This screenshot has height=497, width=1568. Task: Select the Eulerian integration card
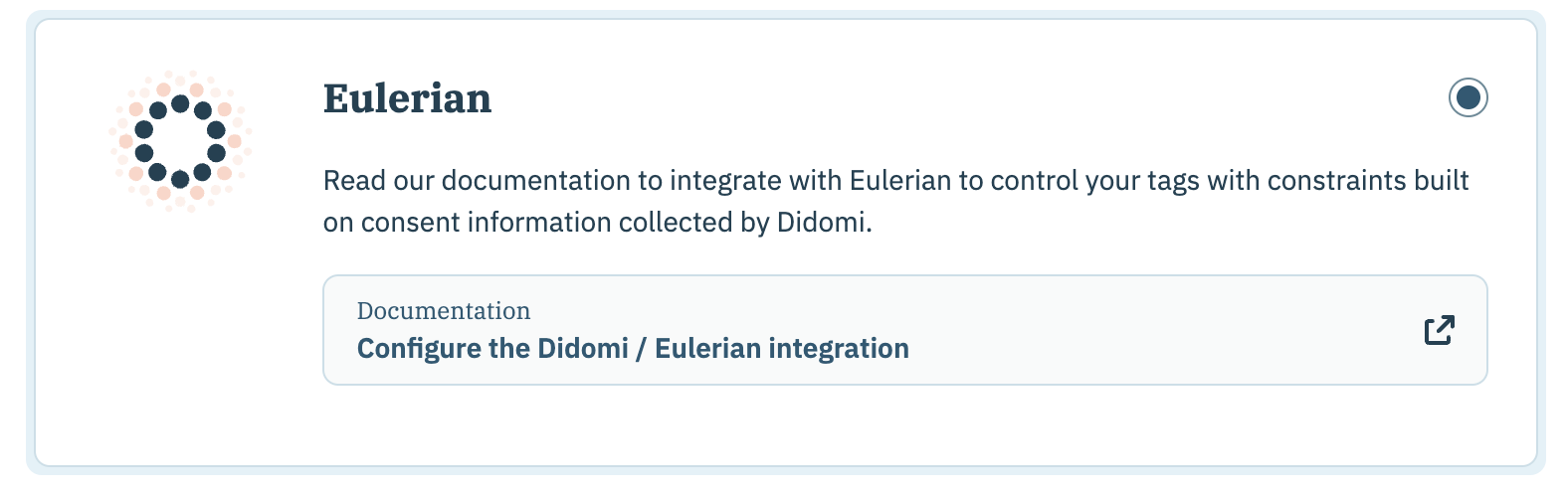(x=785, y=427)
